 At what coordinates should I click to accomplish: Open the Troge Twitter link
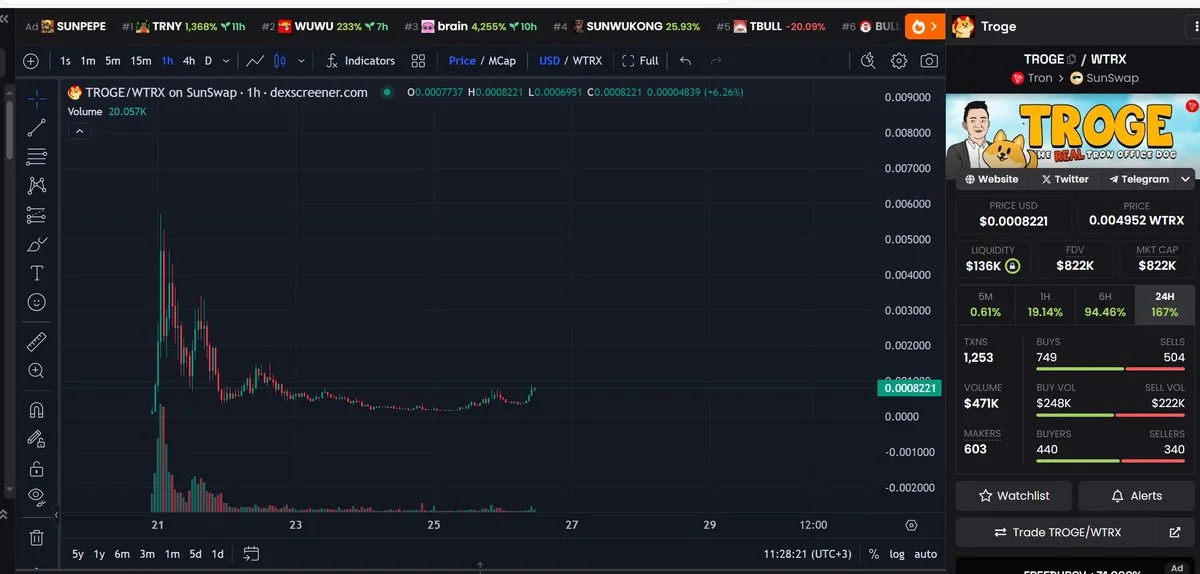[x=1064, y=179]
